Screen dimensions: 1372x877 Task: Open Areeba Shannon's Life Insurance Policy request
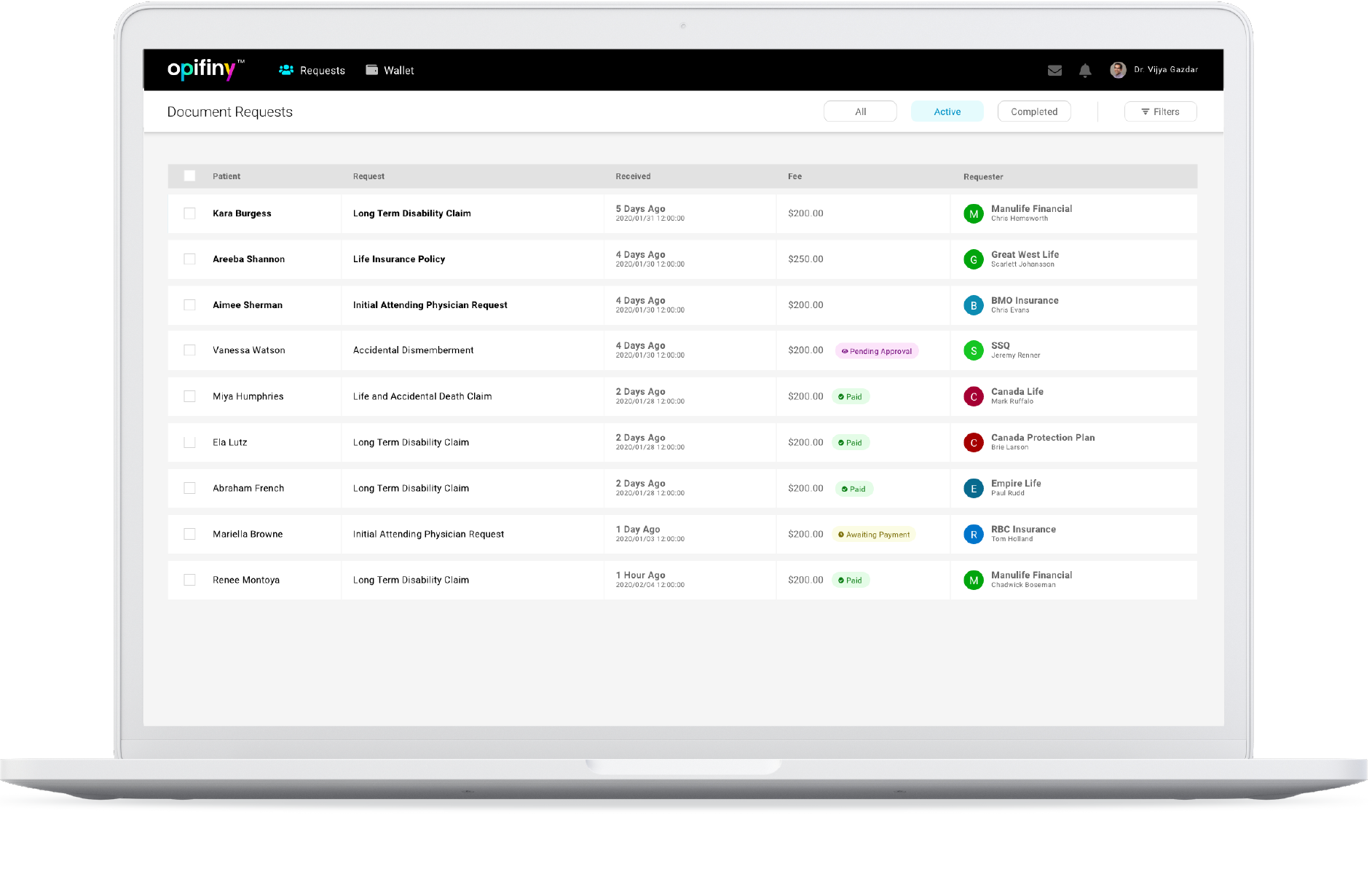click(399, 259)
